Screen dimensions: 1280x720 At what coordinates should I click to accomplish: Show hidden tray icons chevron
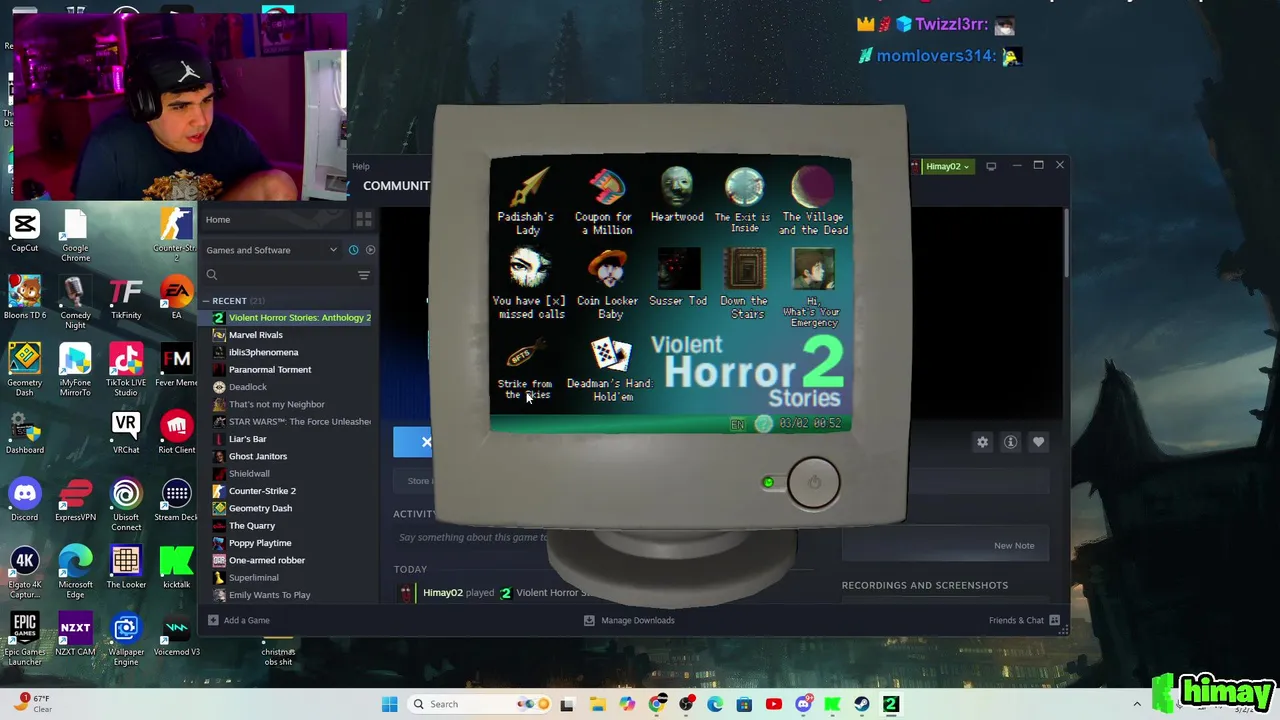tap(1137, 704)
